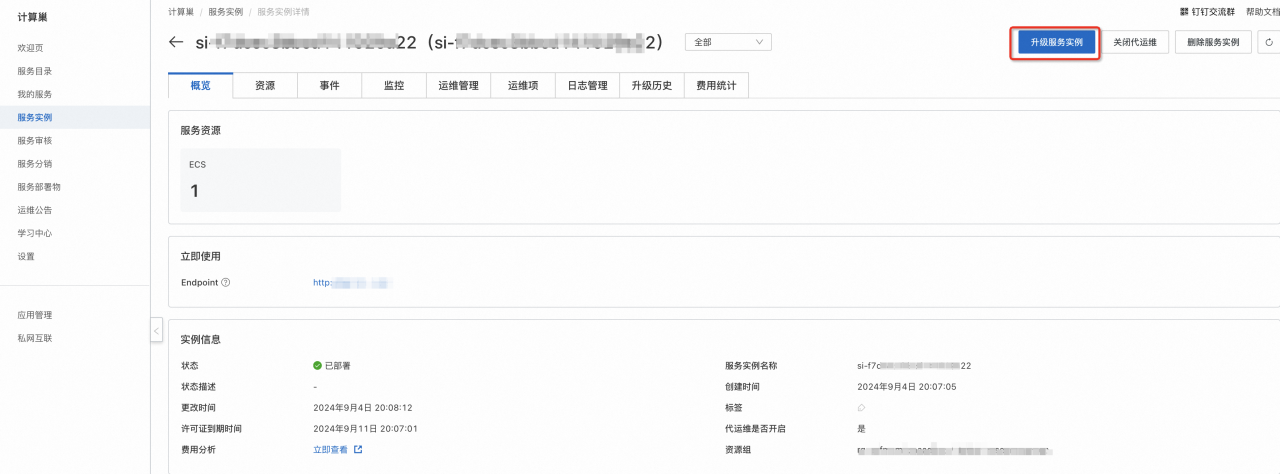
Task: Go back using the left arrow icon
Action: (177, 42)
